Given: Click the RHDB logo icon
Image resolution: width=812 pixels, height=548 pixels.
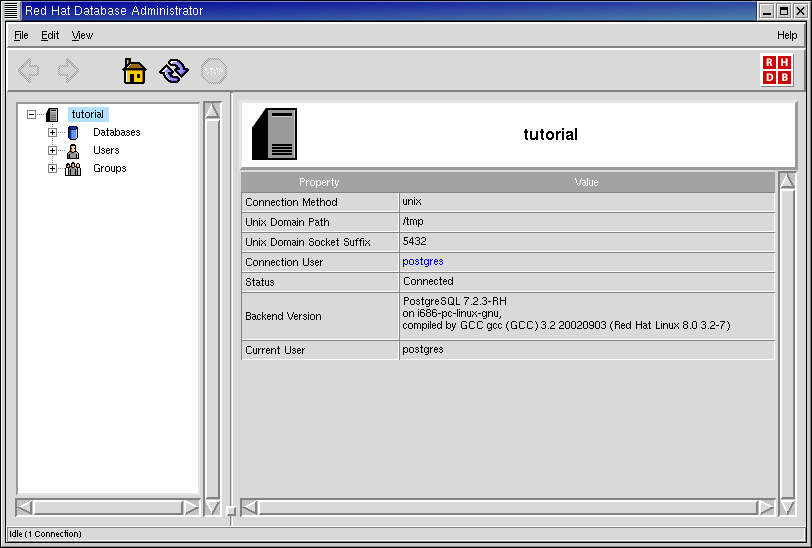Looking at the screenshot, I should point(777,70).
